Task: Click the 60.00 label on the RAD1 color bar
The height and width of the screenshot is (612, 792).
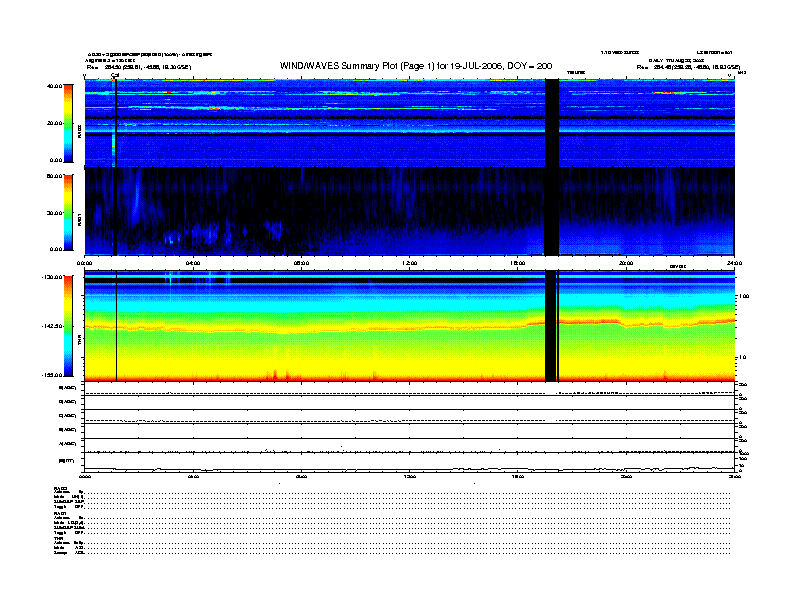Action: pos(54,176)
